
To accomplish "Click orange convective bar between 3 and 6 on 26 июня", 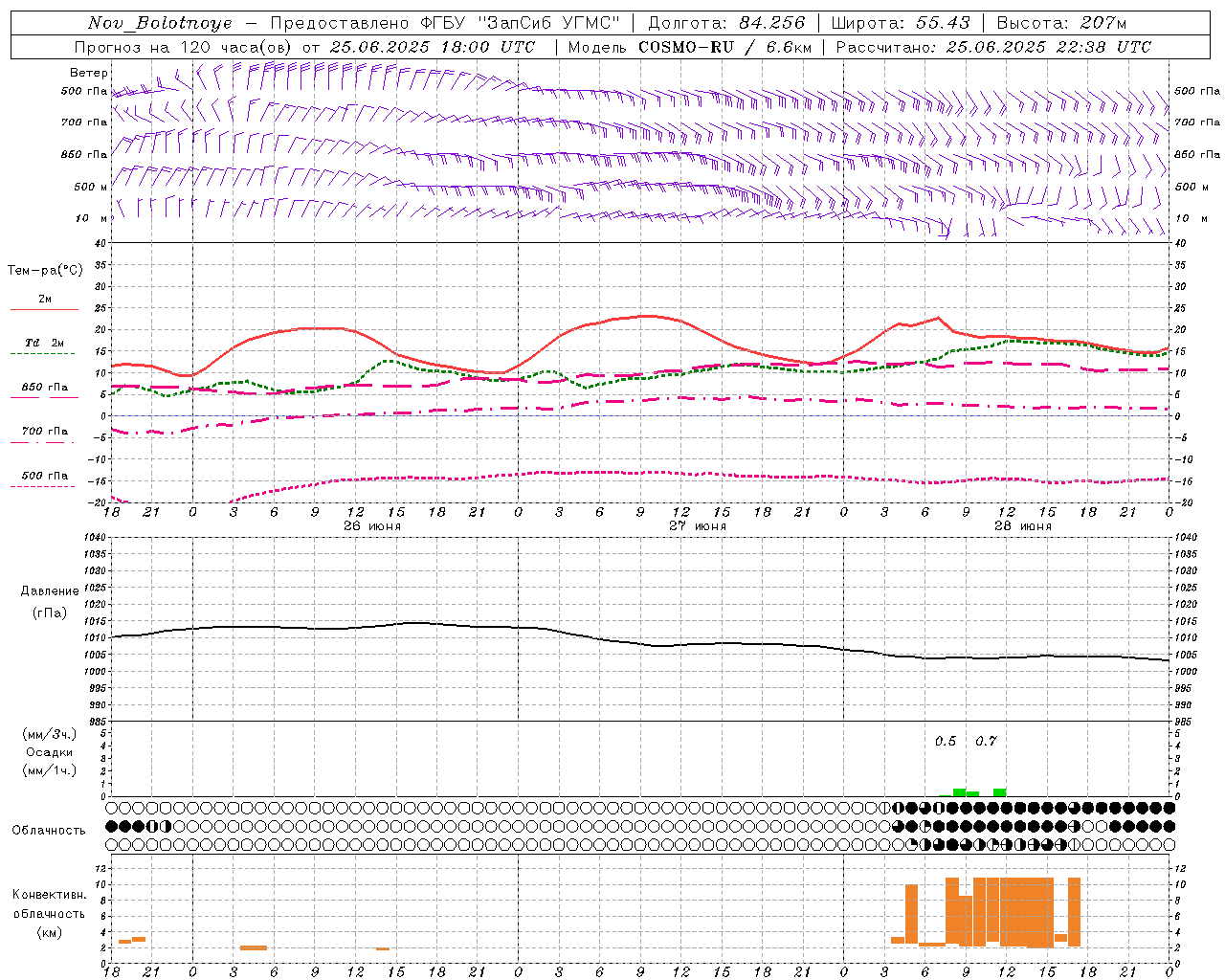I will (x=254, y=947).
